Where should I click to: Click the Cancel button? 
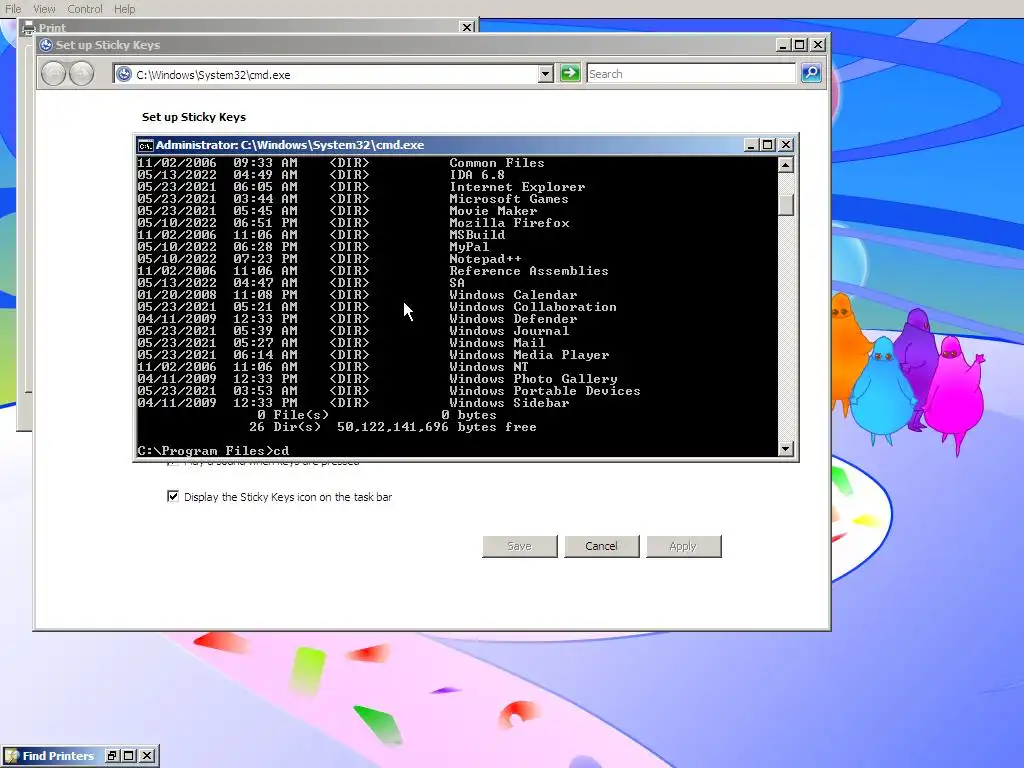pyautogui.click(x=601, y=547)
